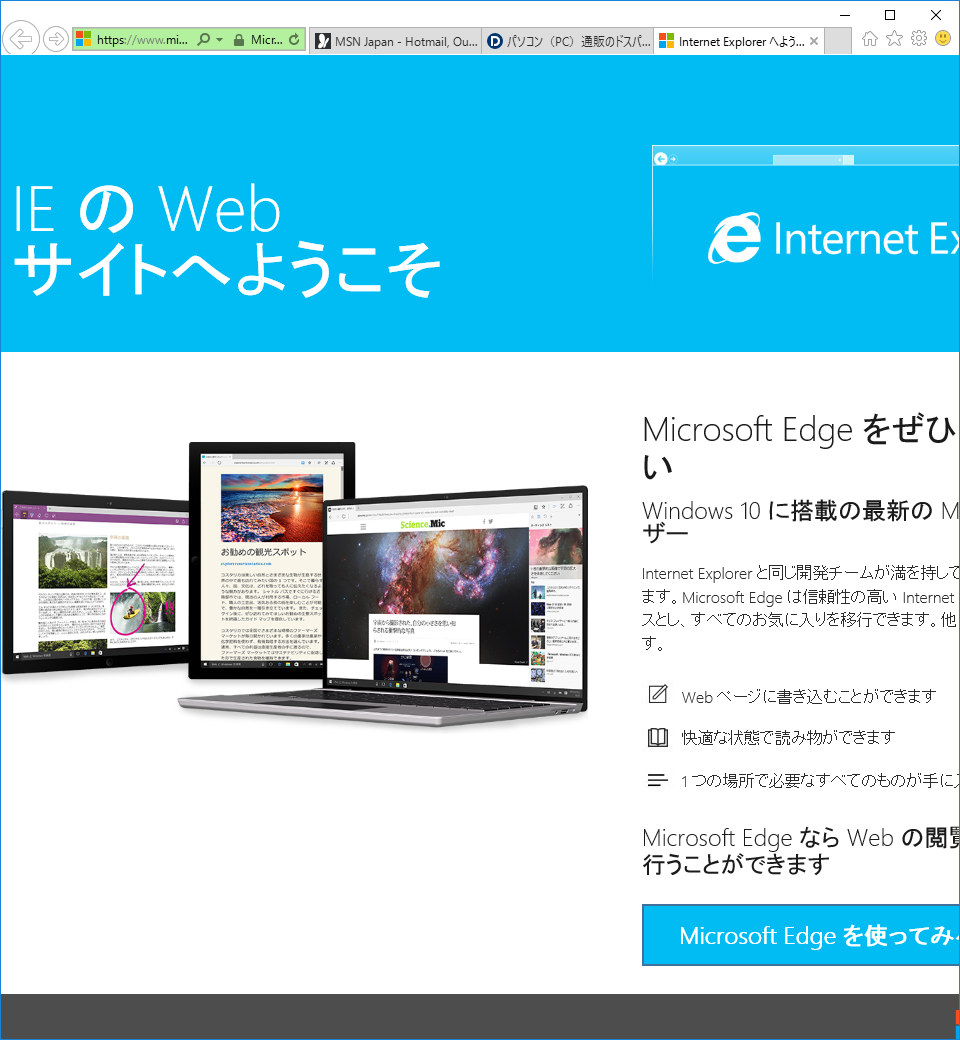Click the search magnifier in address bar
Screen dimensions: 960x1040
coord(204,40)
